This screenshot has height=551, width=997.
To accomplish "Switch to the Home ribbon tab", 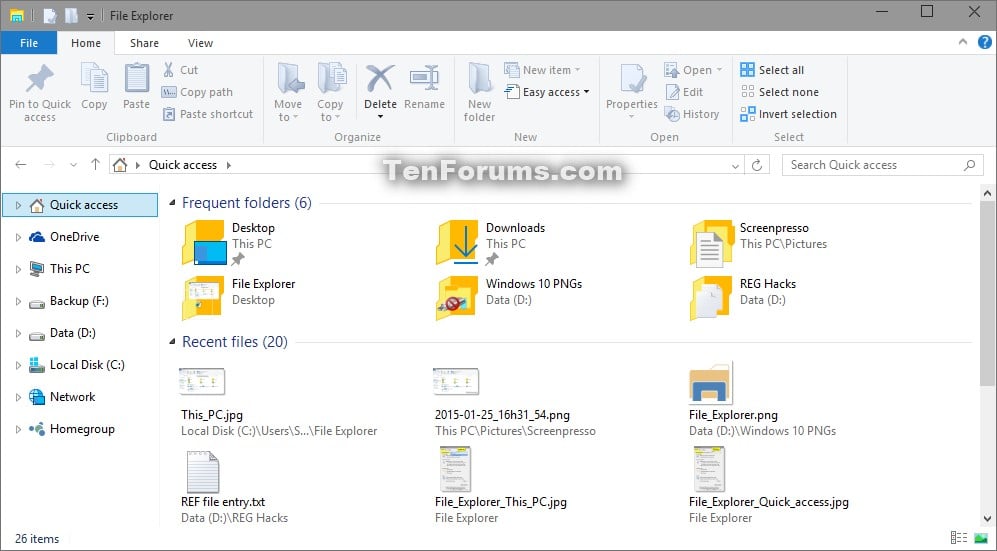I will point(86,43).
